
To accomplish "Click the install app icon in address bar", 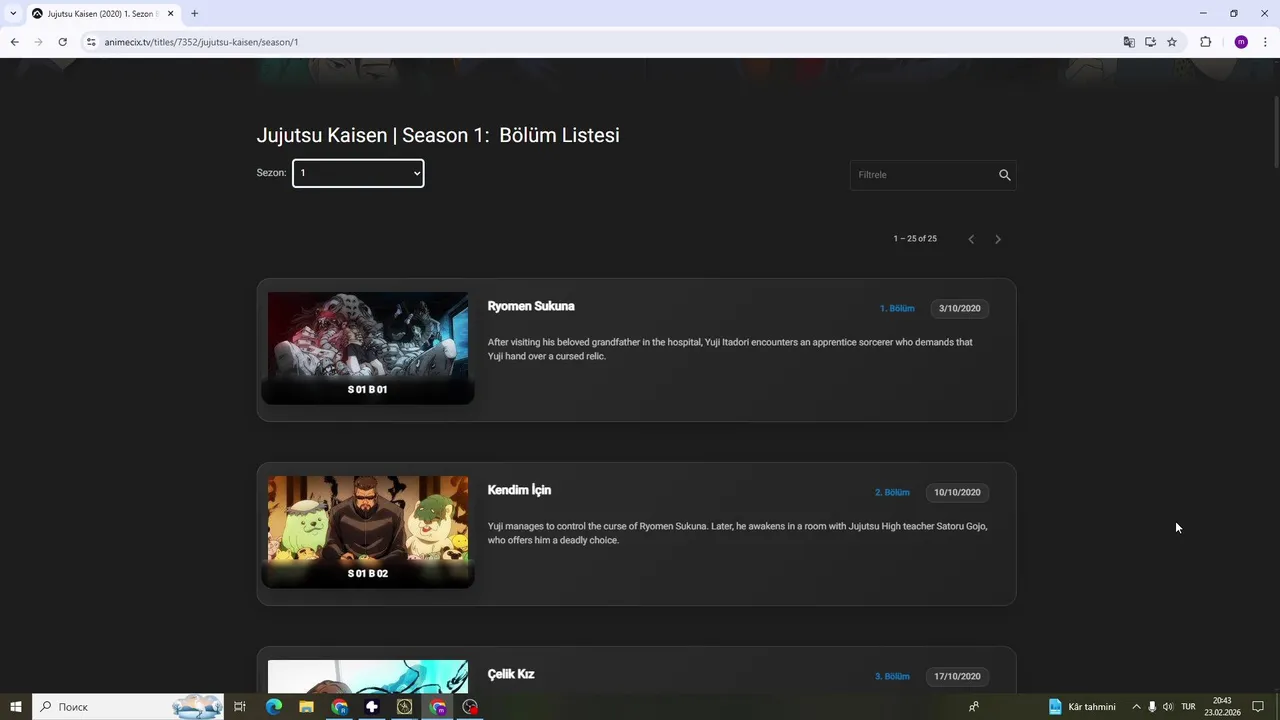I will click(1150, 42).
